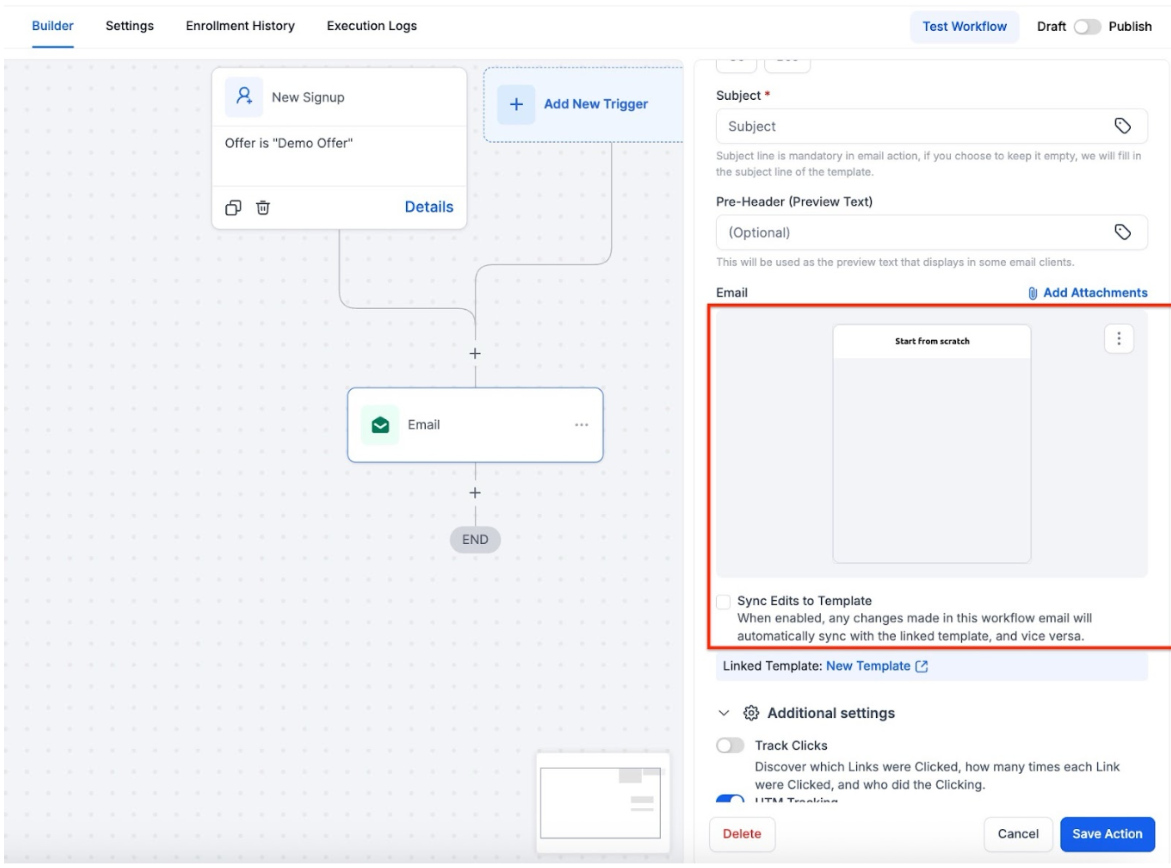The height and width of the screenshot is (868, 1171).
Task: Click the tag icon in Subject field
Action: tap(1122, 126)
